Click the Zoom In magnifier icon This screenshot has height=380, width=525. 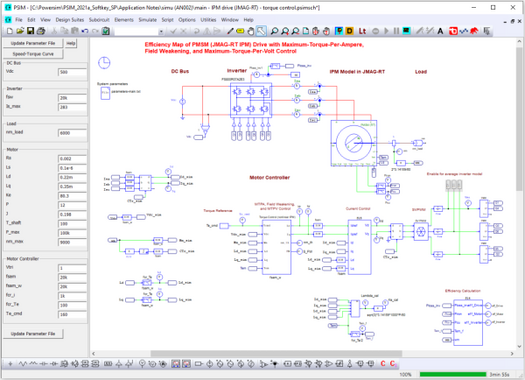pyautogui.click(x=285, y=31)
